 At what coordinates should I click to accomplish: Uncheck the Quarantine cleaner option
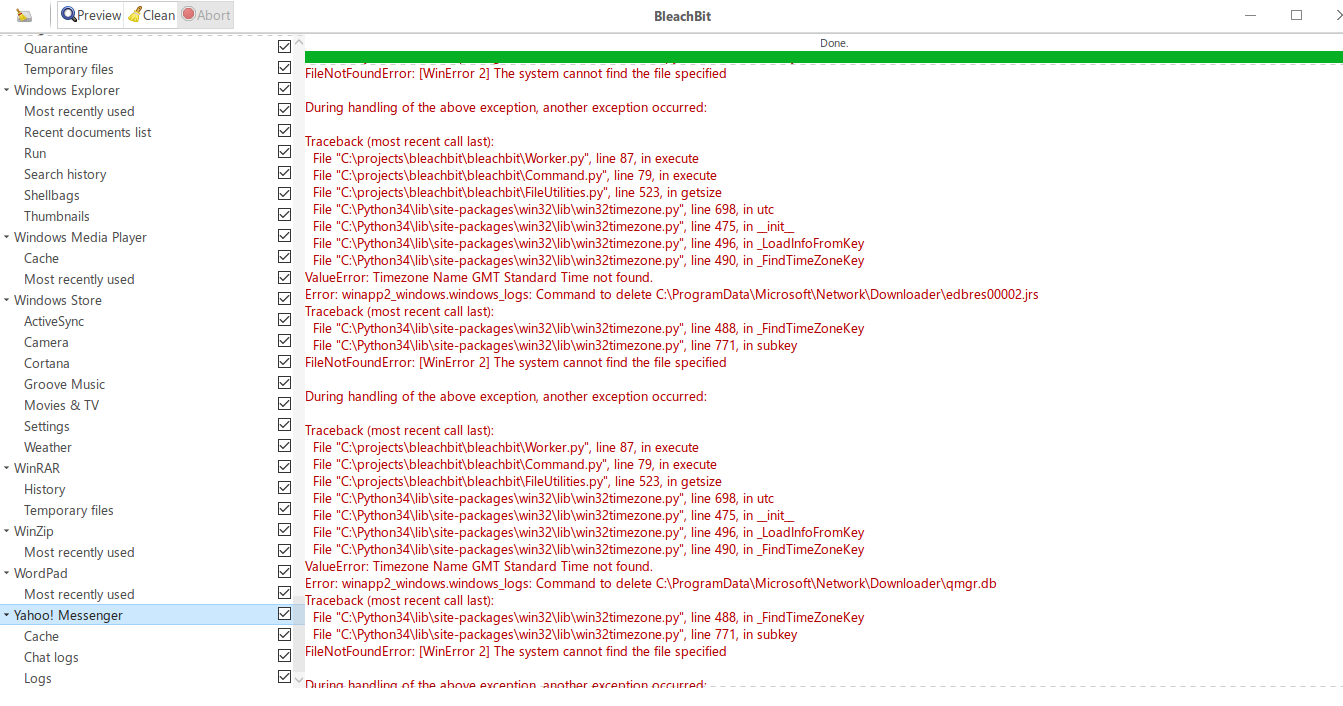(284, 45)
